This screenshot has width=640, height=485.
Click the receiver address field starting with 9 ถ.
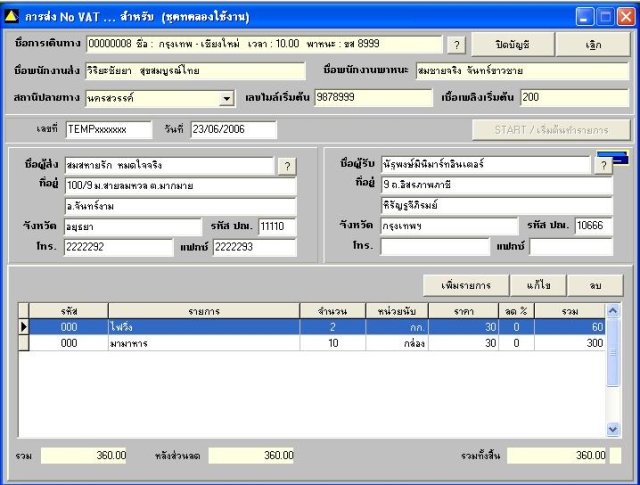(x=497, y=185)
